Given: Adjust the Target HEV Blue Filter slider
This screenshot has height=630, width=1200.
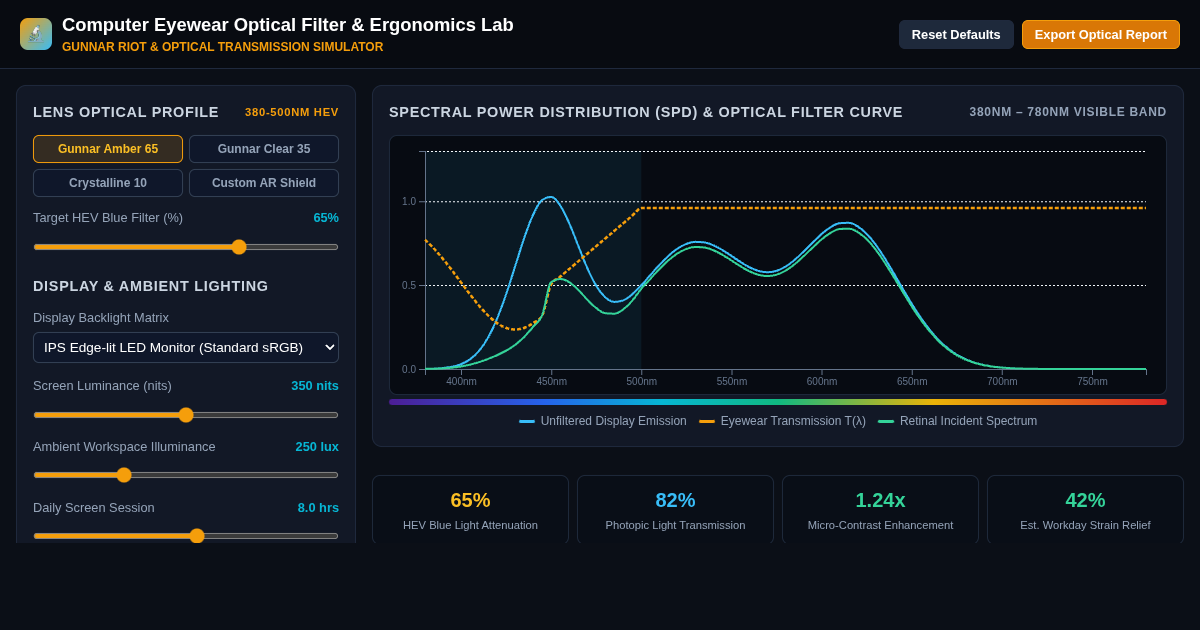Looking at the screenshot, I should [x=186, y=247].
